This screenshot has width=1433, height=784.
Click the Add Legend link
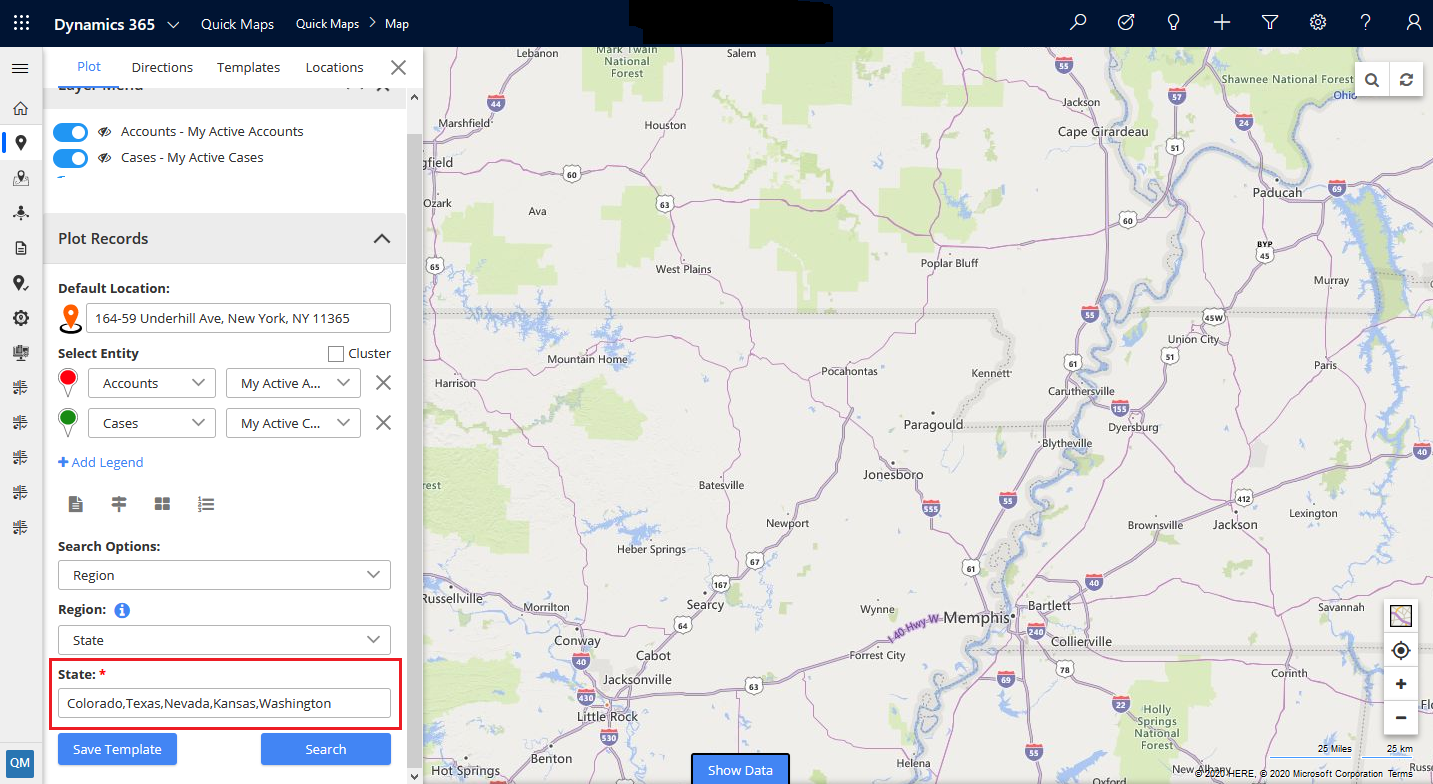click(101, 462)
